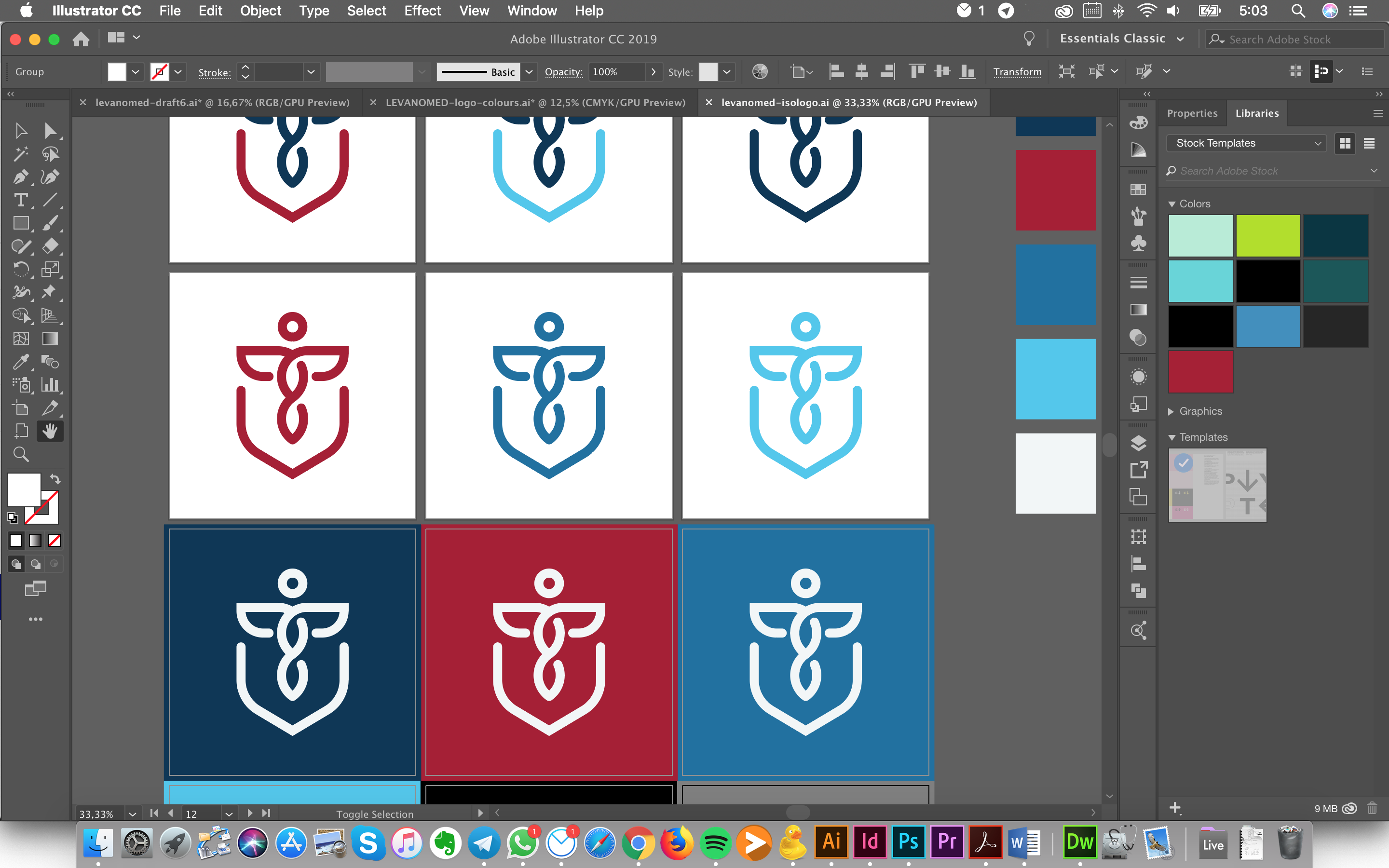Image resolution: width=1389 pixels, height=868 pixels.
Task: Select the Pen tool
Action: point(21,177)
